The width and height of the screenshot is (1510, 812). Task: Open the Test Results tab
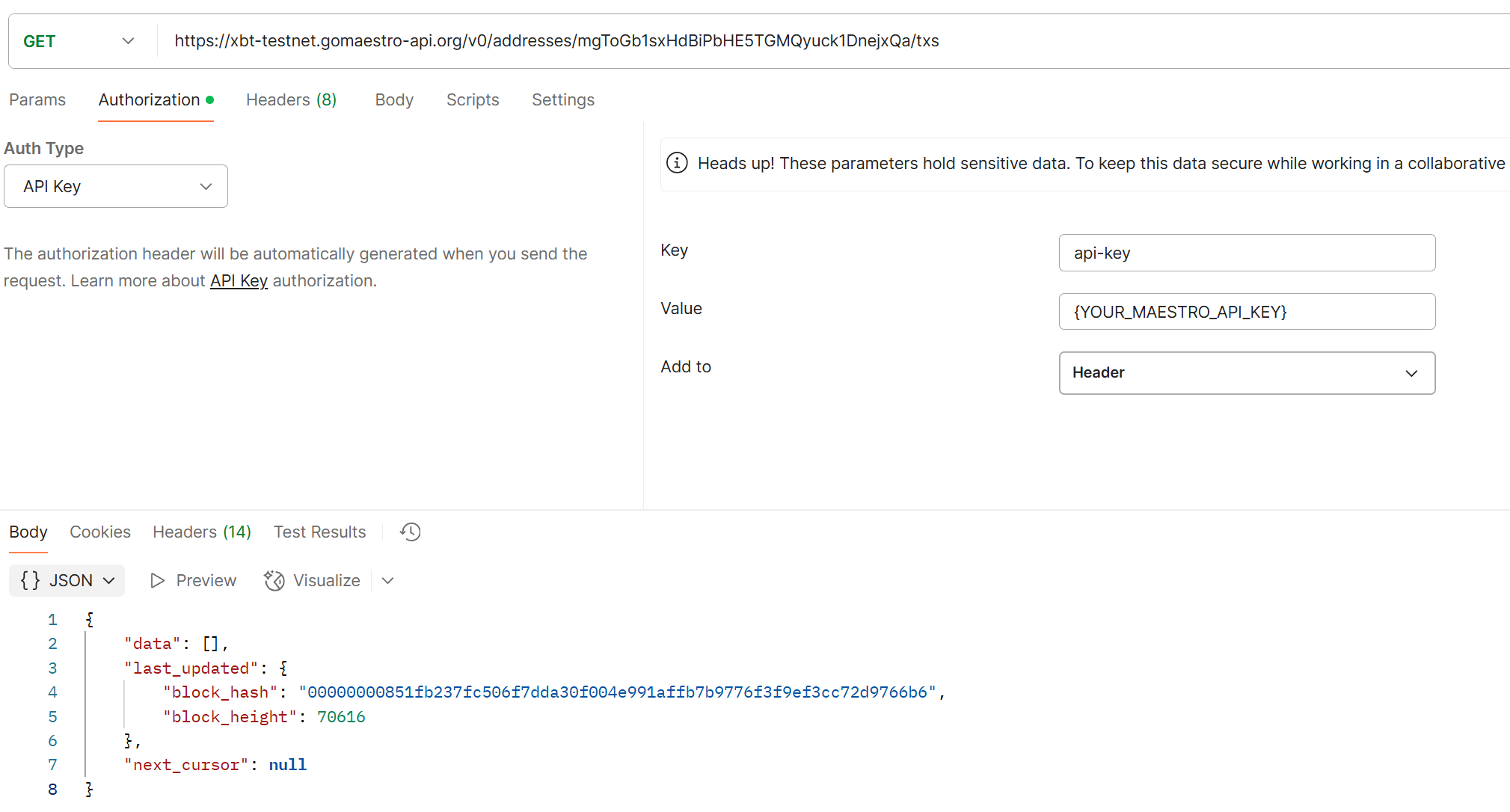(x=319, y=532)
